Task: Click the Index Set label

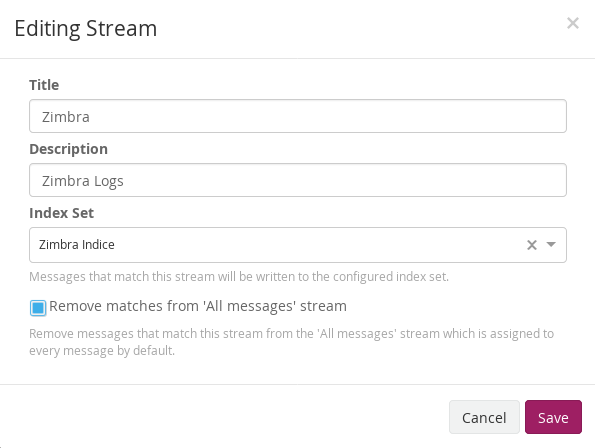Action: tap(61, 213)
